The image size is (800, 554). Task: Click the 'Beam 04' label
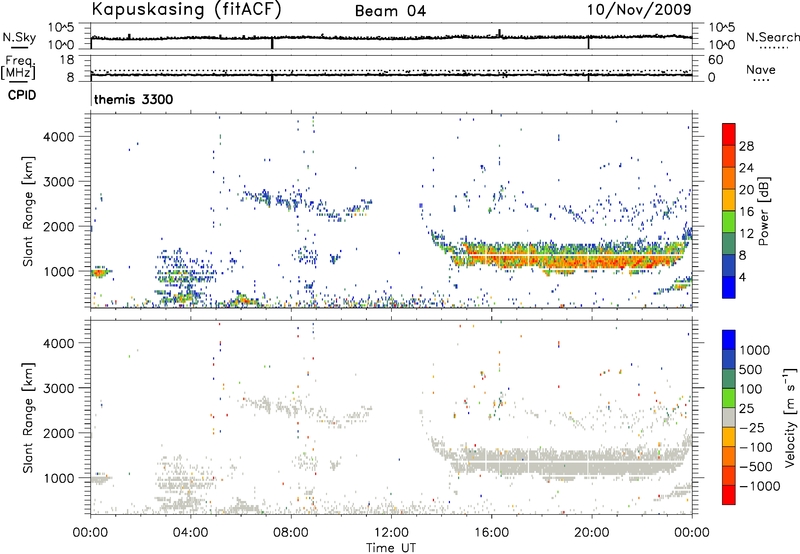point(390,11)
